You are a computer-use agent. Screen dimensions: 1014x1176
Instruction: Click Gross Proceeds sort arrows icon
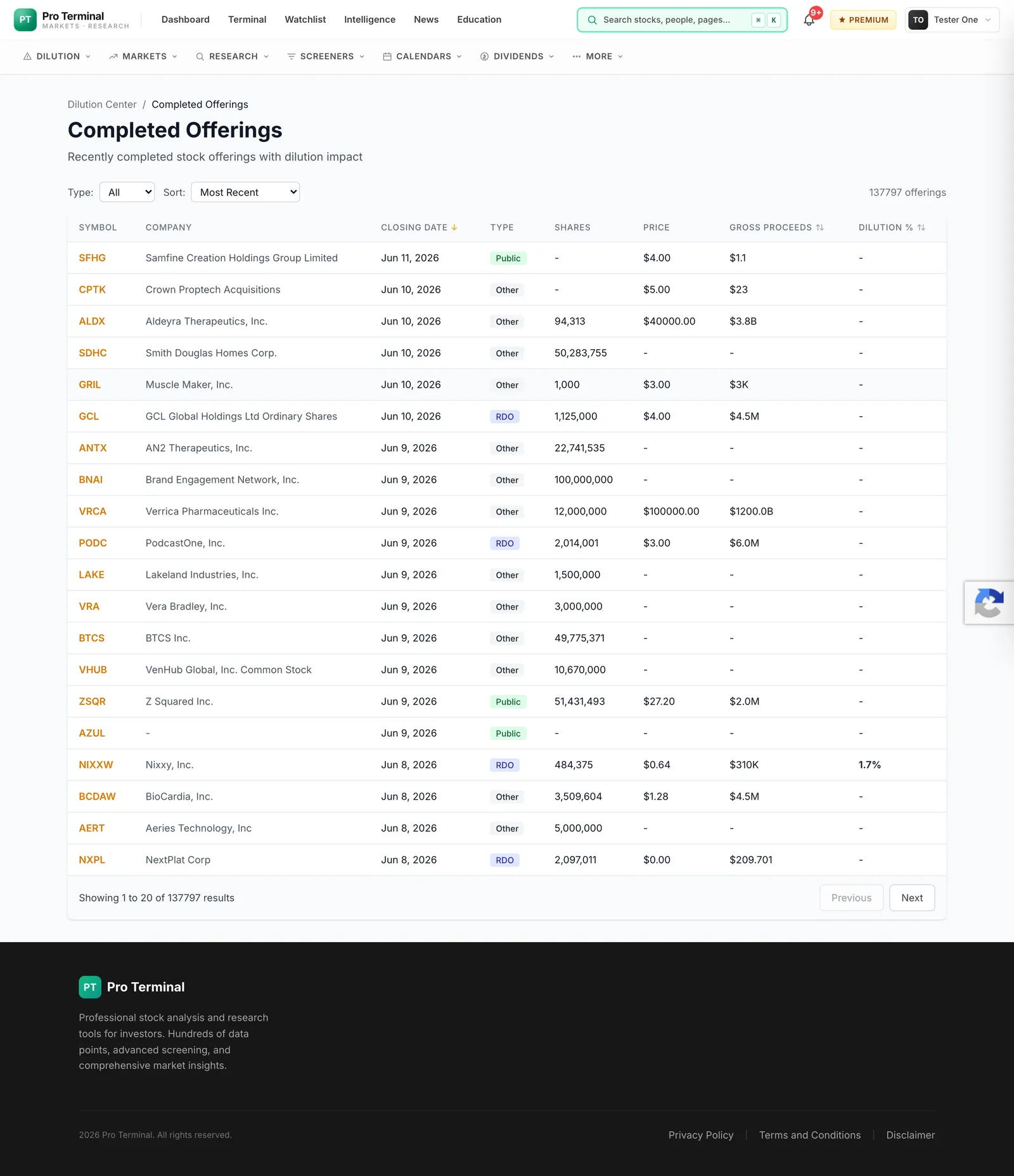point(820,227)
